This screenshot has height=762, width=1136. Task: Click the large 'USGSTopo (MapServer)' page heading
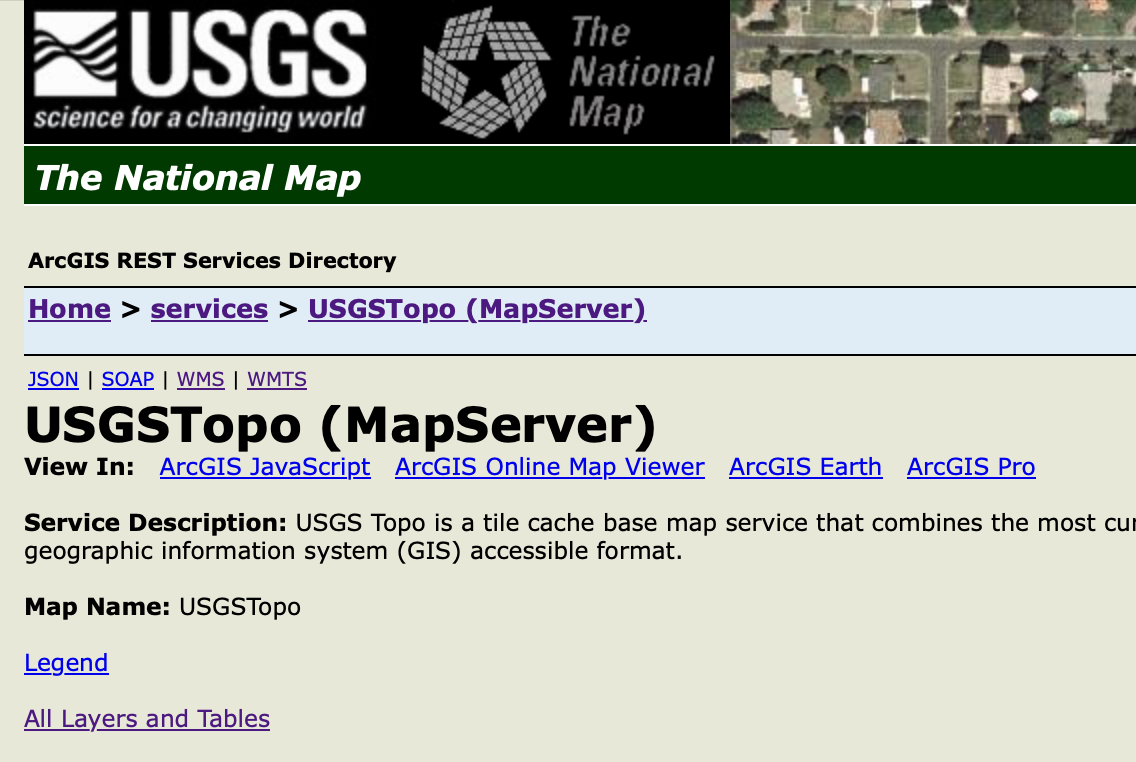pyautogui.click(x=341, y=424)
